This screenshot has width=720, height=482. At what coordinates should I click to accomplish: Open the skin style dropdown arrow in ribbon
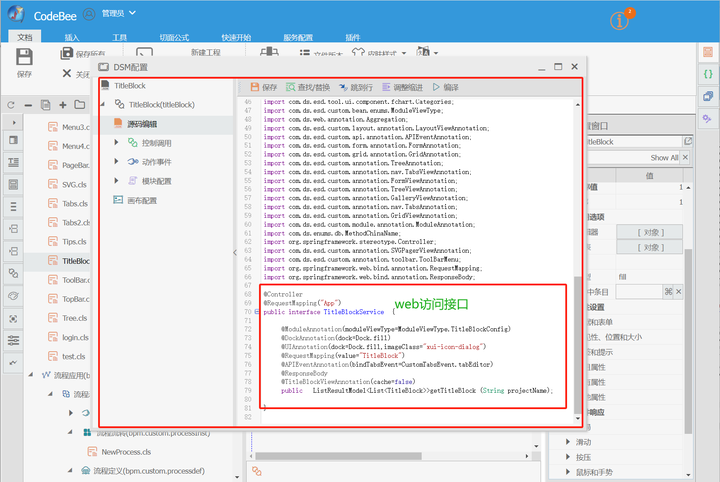[404, 53]
